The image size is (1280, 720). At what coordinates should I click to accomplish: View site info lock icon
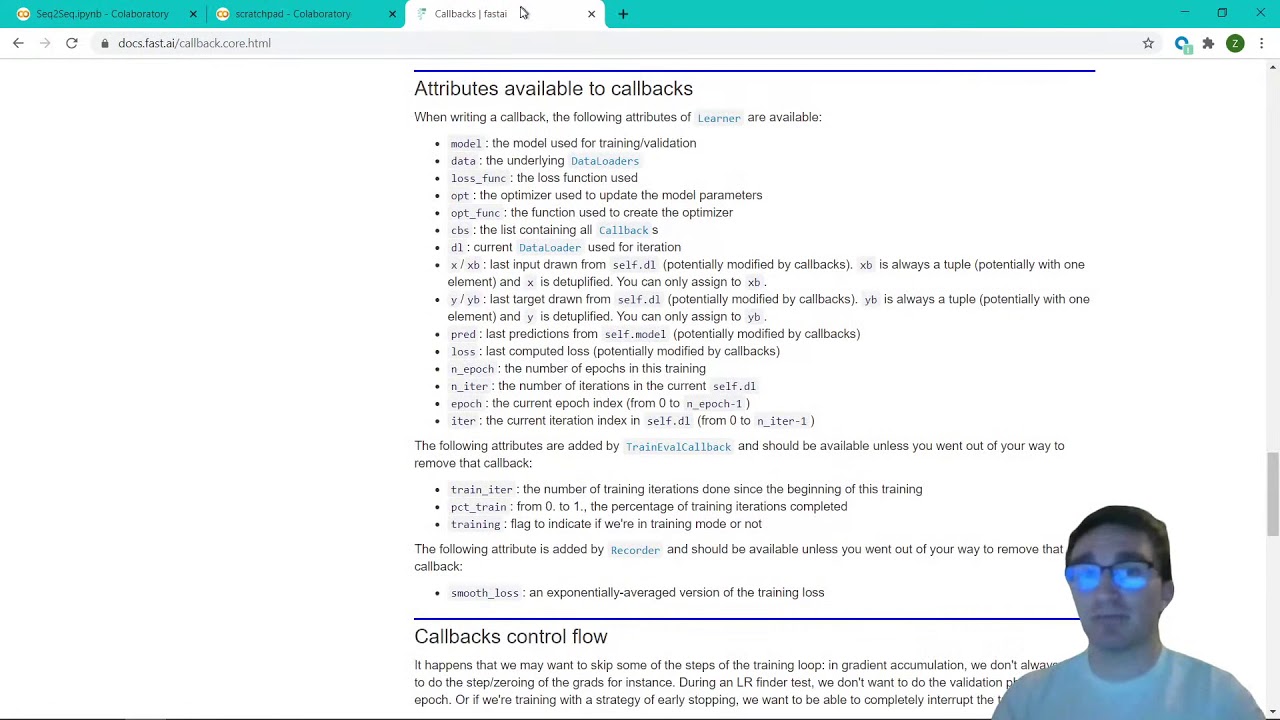tap(105, 43)
